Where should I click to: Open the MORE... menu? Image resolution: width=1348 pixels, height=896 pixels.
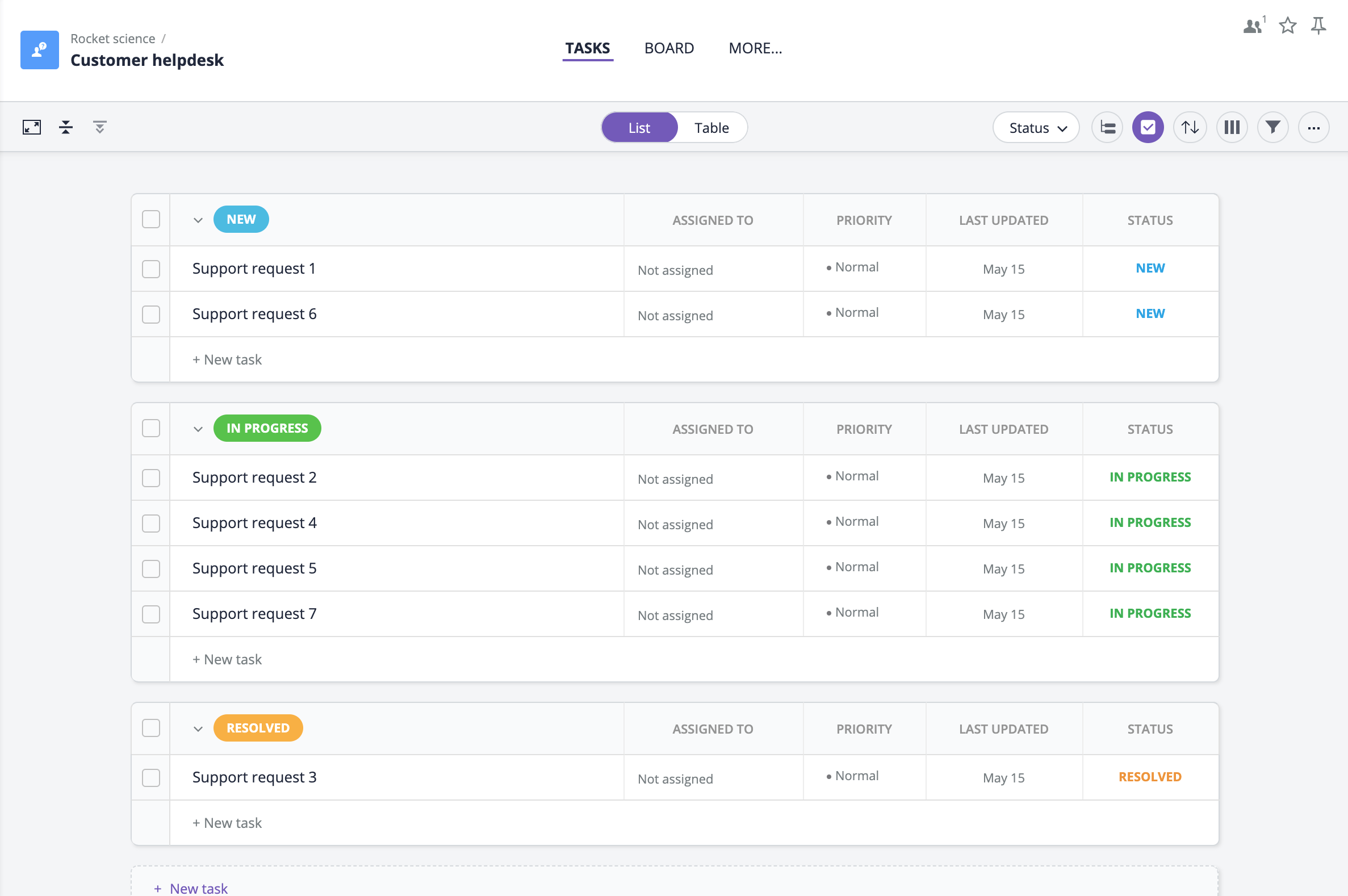[x=755, y=48]
